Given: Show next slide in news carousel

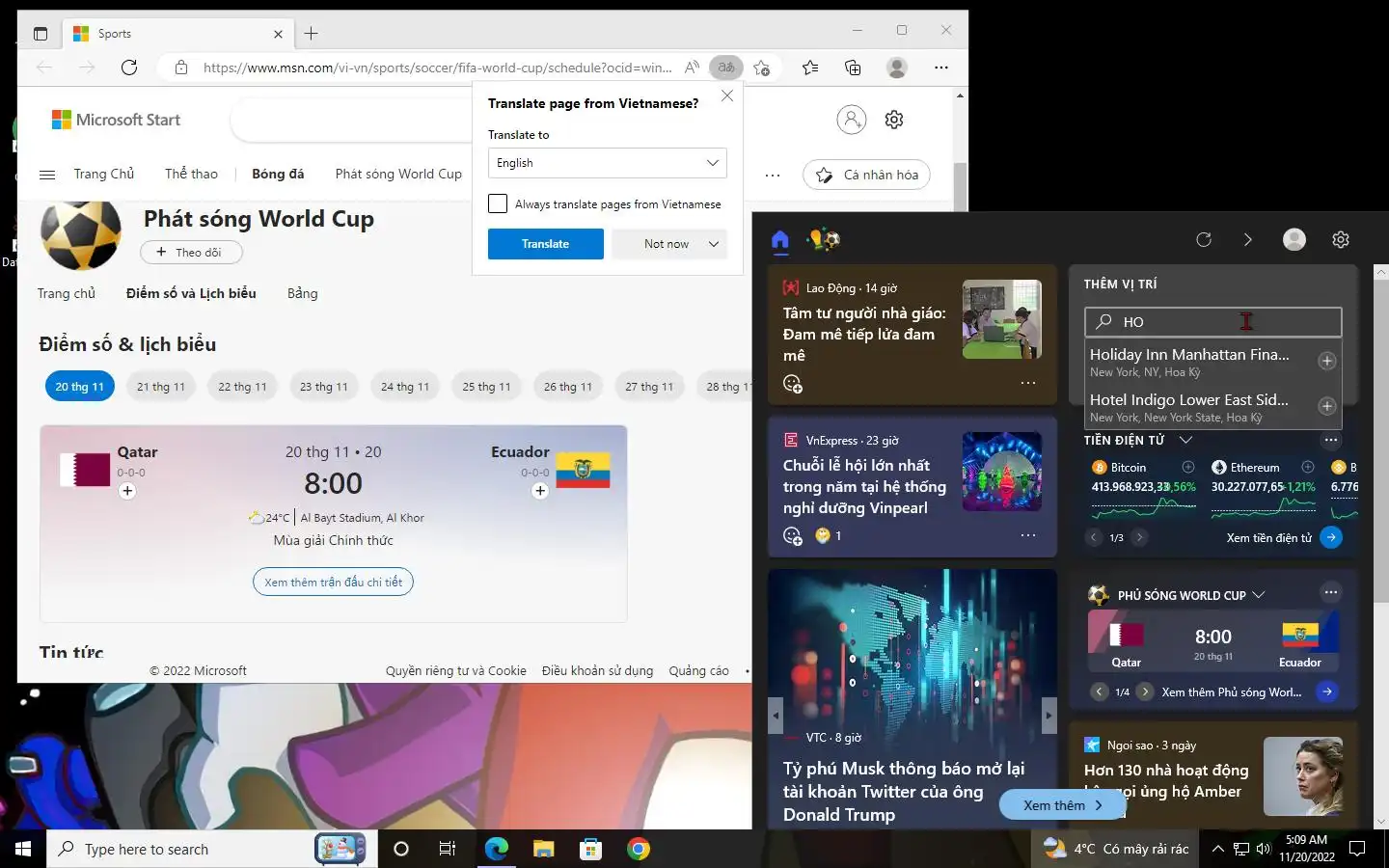Looking at the screenshot, I should tap(1049, 716).
